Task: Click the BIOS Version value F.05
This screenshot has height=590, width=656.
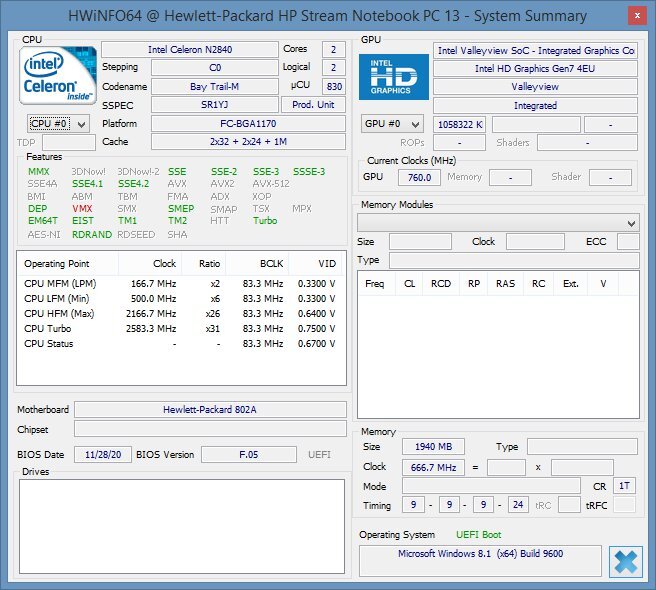Action: [x=249, y=455]
